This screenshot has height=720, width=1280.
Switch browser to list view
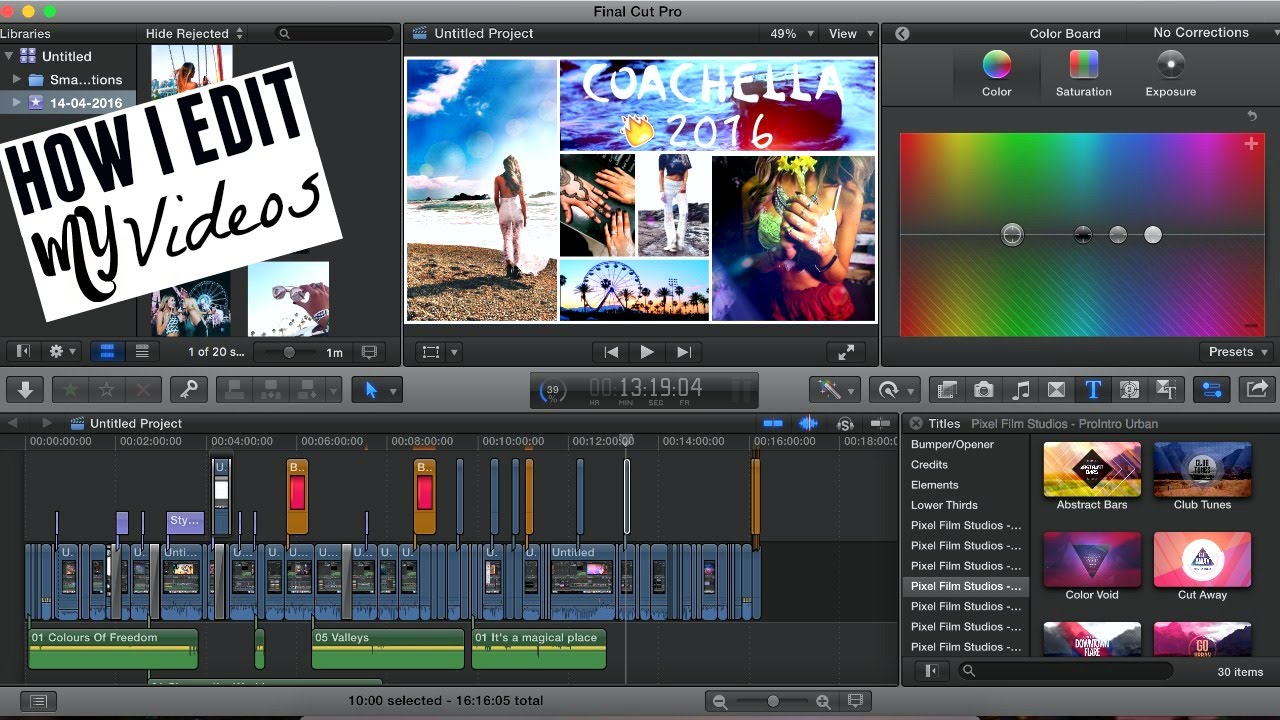pyautogui.click(x=142, y=352)
